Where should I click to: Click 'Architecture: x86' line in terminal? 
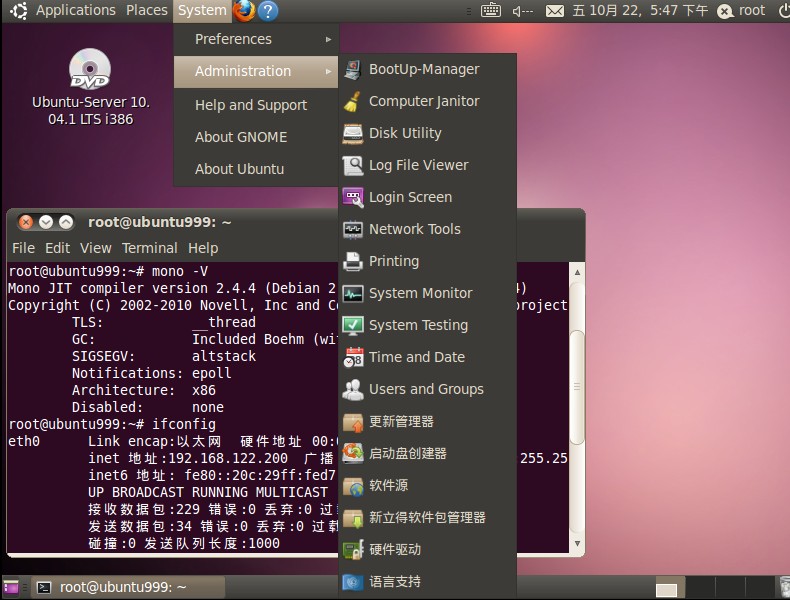(144, 390)
